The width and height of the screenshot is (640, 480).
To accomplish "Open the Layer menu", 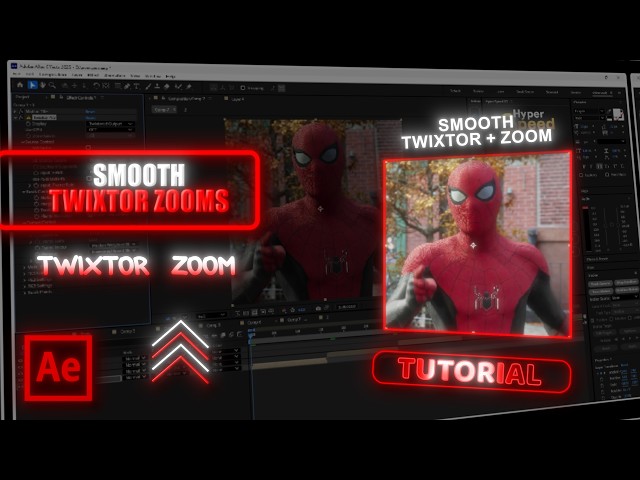I will click(x=77, y=75).
